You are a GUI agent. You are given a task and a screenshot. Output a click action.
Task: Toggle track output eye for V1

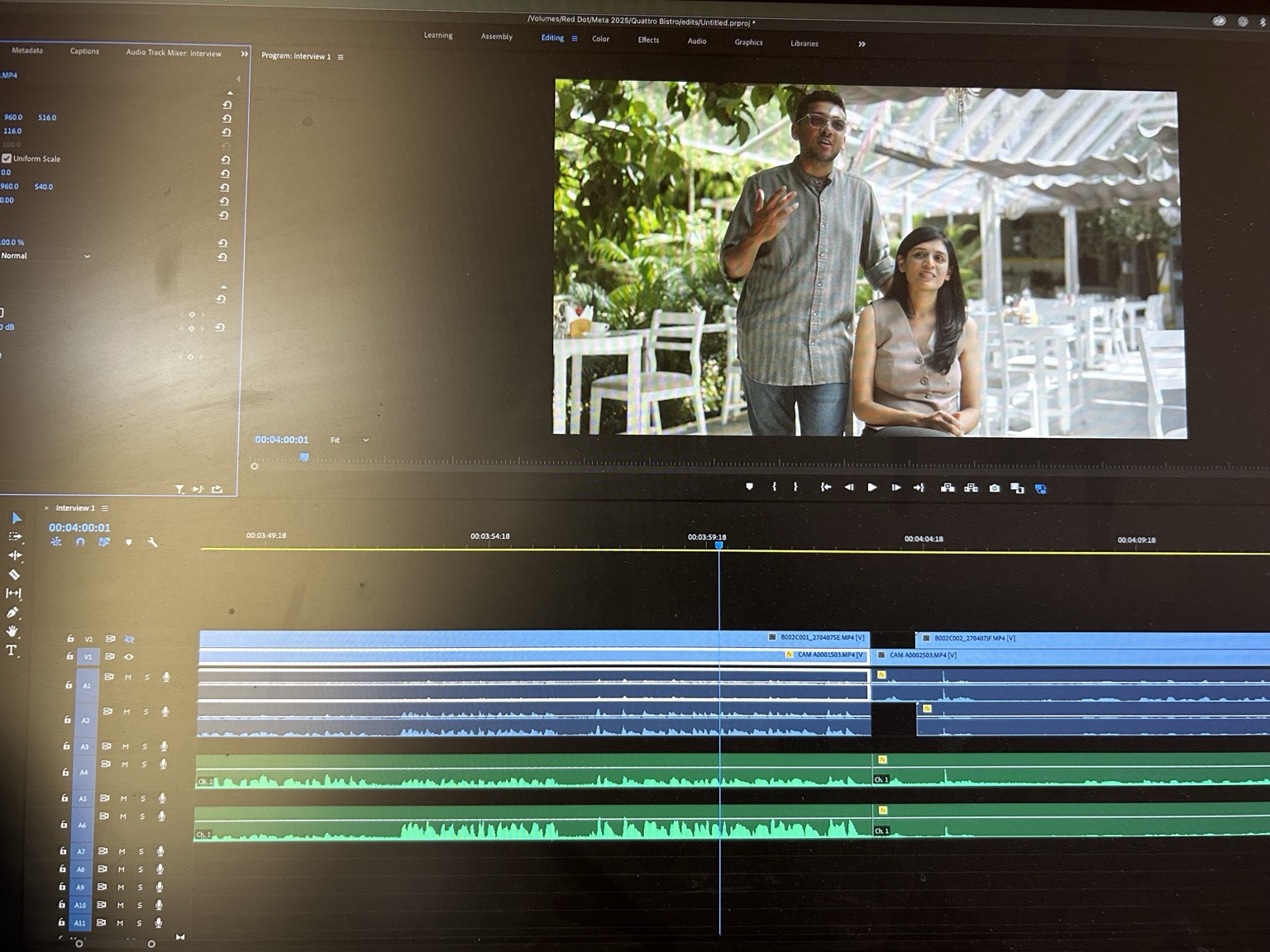click(129, 657)
